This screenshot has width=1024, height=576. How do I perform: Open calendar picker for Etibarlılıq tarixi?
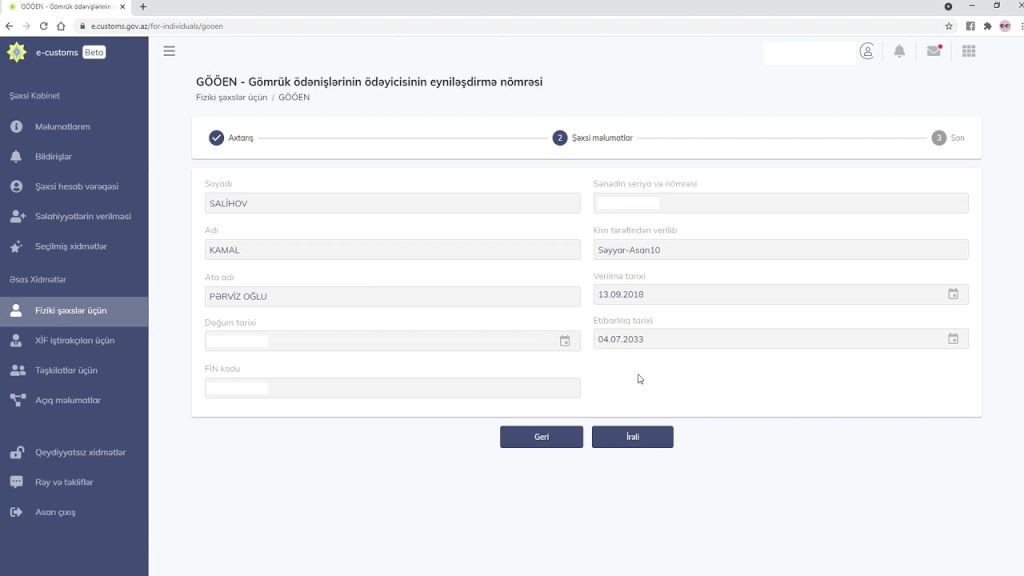click(x=953, y=339)
